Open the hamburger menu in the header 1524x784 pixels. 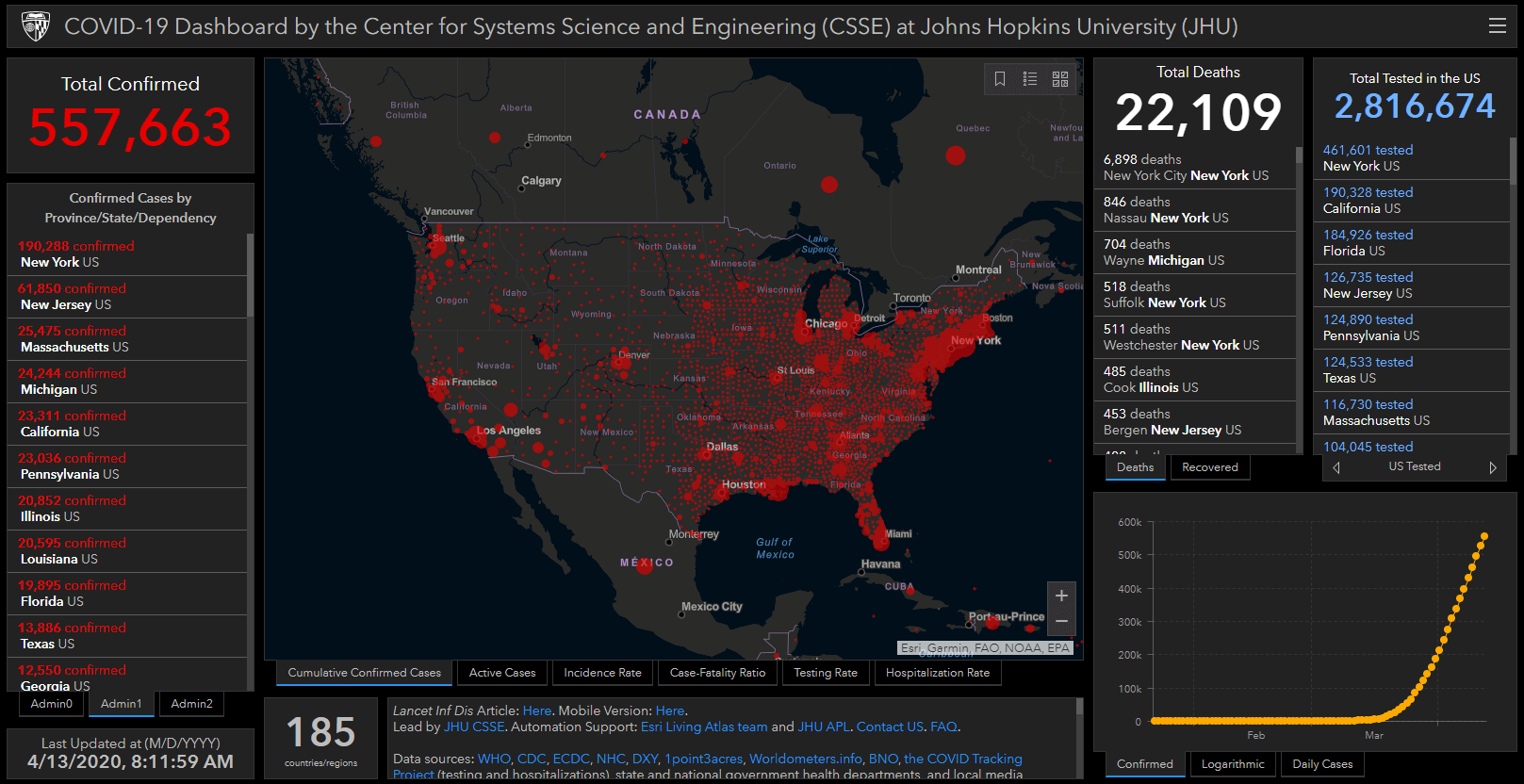coord(1497,26)
